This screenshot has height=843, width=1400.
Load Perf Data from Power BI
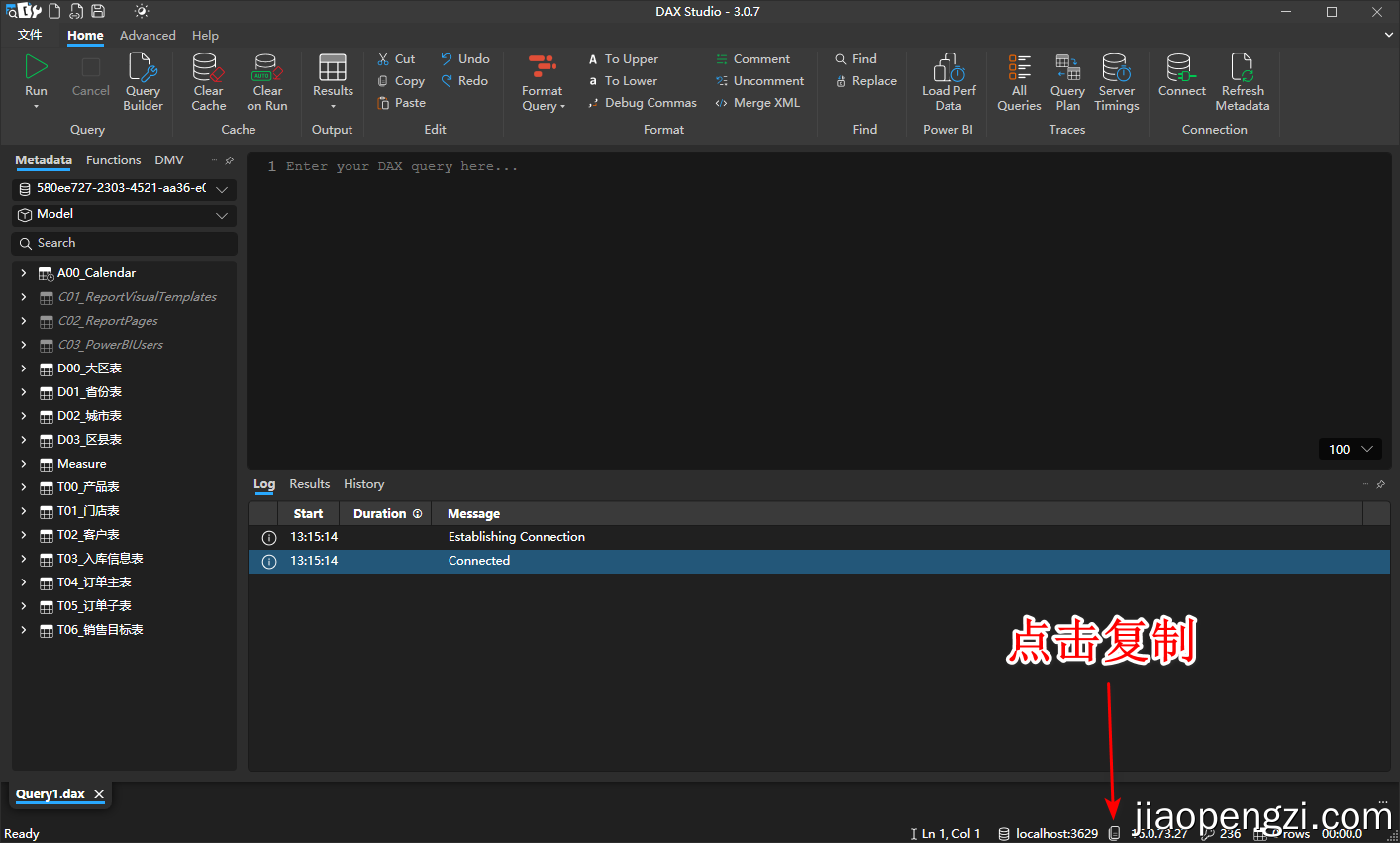(x=949, y=81)
